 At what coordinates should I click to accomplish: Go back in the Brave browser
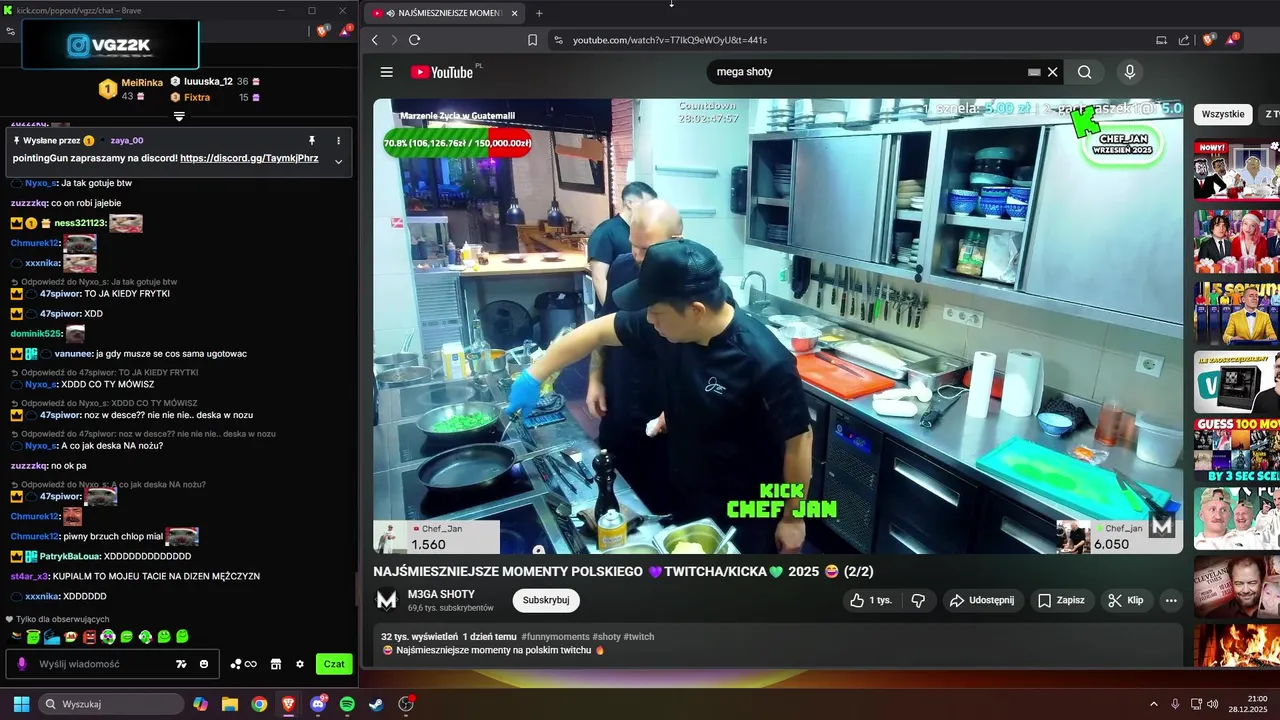375,40
